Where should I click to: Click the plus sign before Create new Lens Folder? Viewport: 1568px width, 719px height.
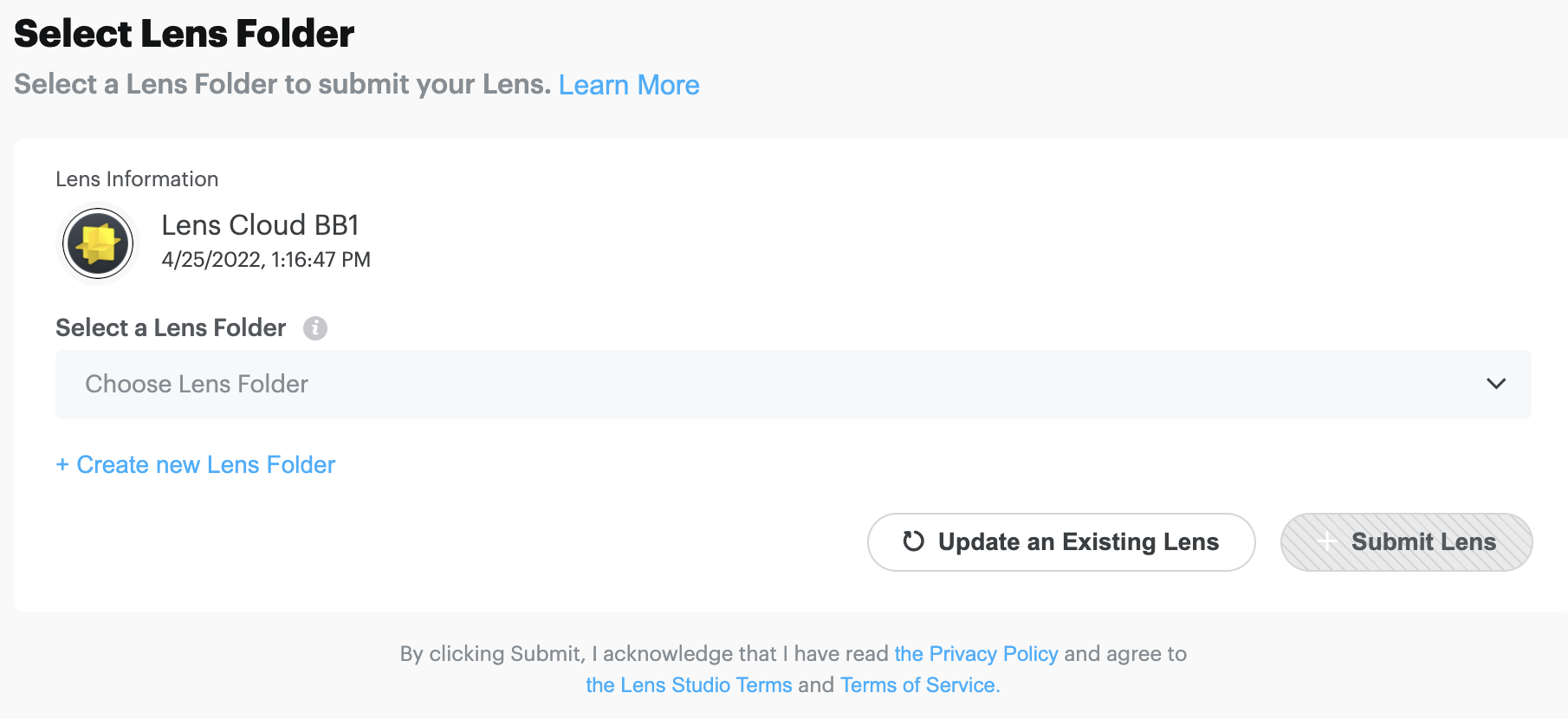pos(62,465)
